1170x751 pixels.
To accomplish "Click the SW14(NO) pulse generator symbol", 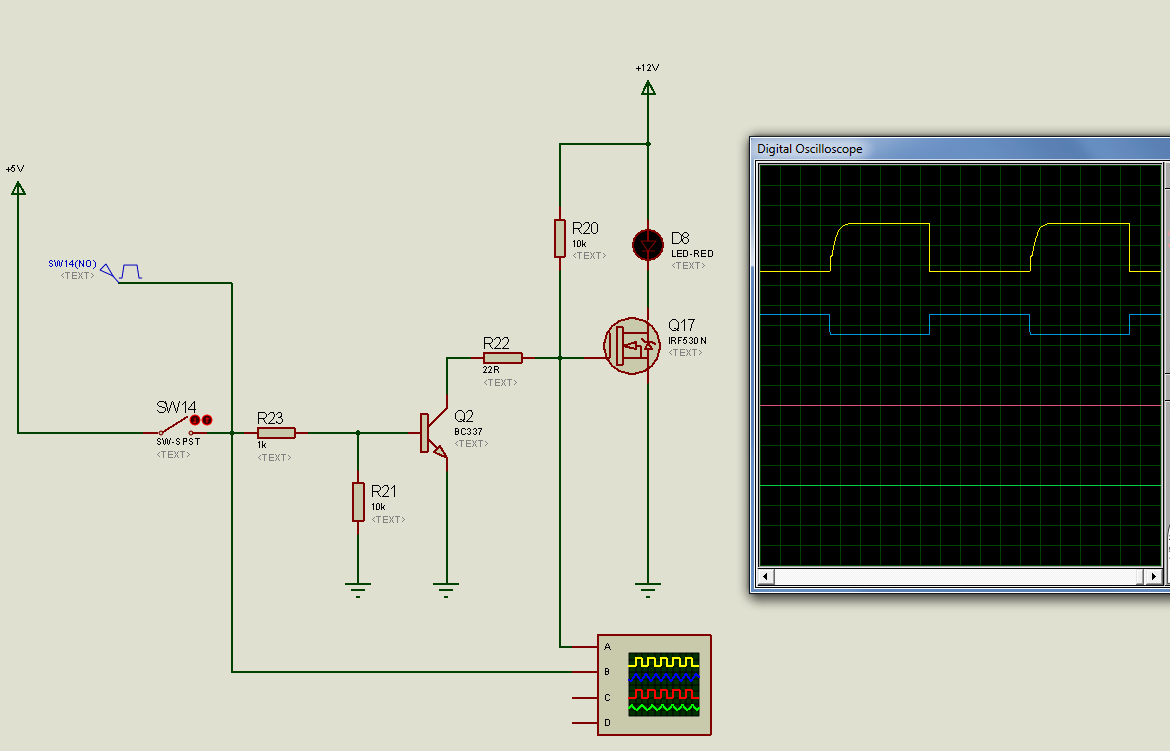I will tap(110, 271).
